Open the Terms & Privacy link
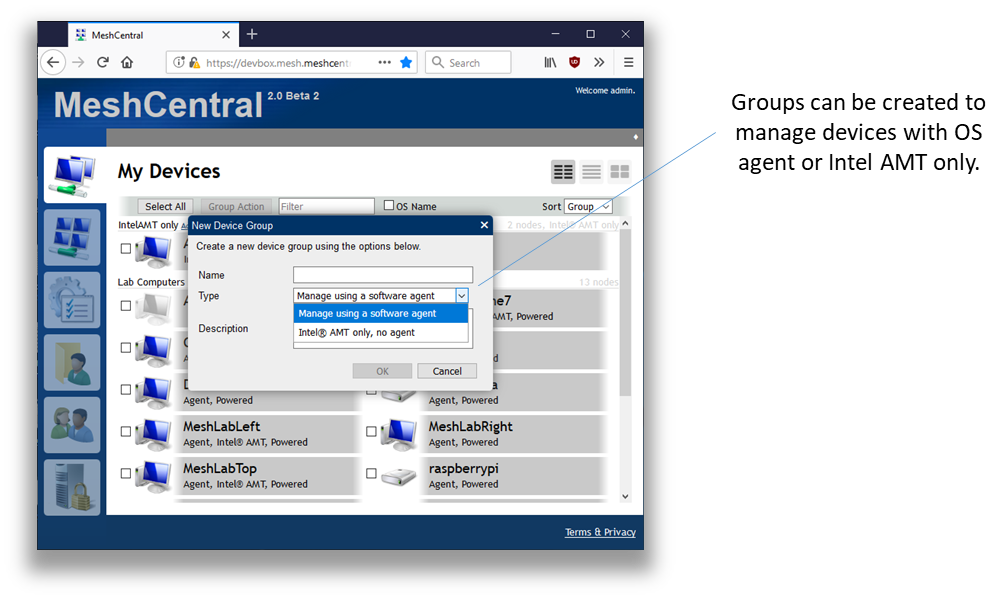The image size is (1003, 600). (600, 532)
